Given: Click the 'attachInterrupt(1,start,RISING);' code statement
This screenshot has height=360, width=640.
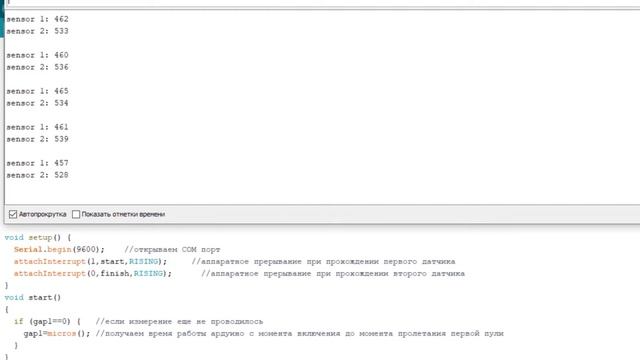Looking at the screenshot, I should pyautogui.click(x=90, y=261).
